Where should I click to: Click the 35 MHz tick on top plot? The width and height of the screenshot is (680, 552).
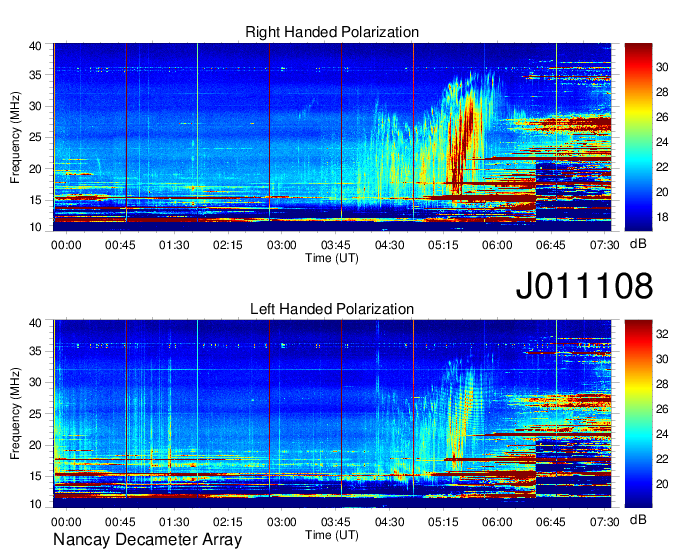click(x=35, y=75)
